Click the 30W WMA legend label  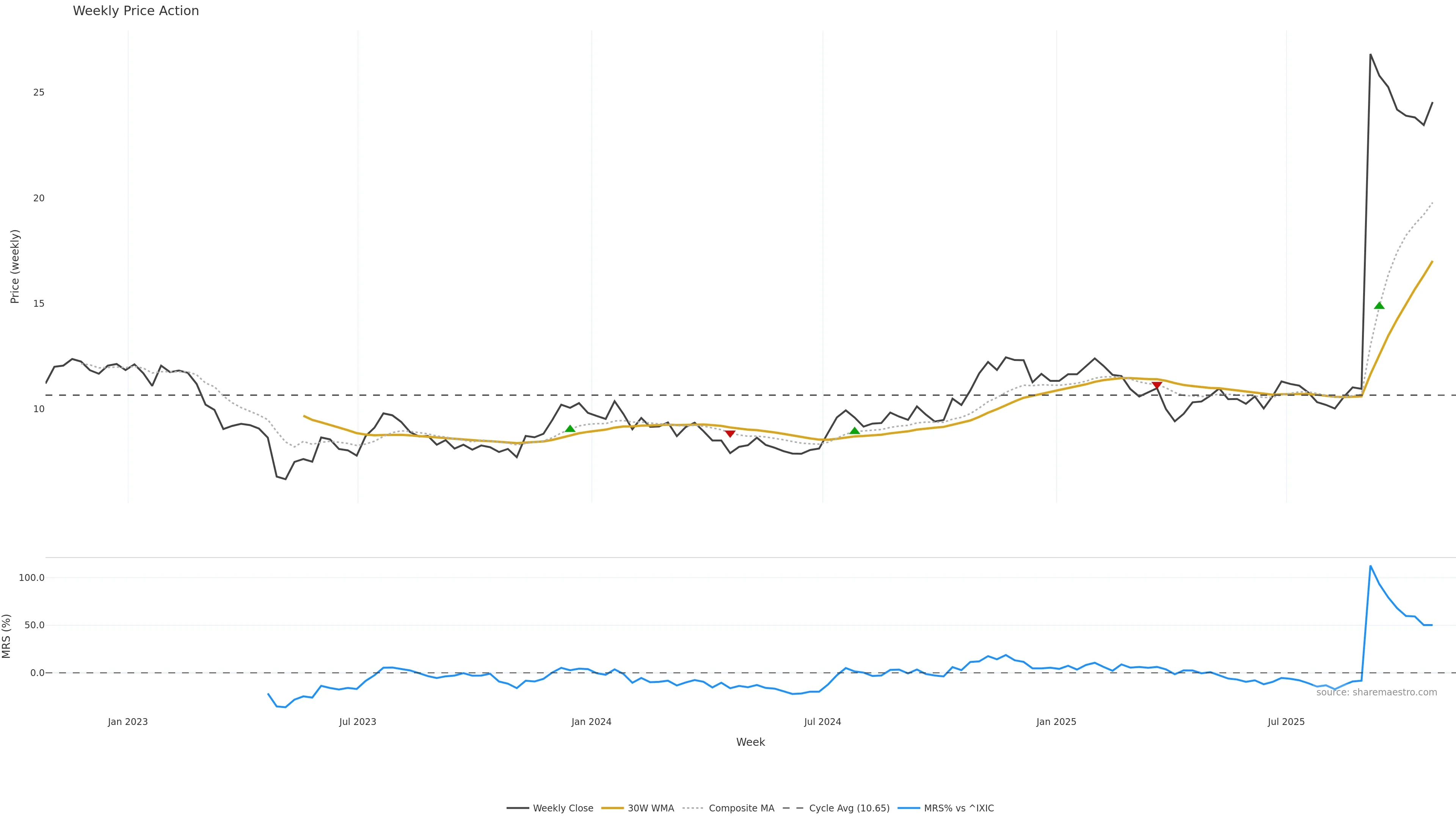click(651, 808)
